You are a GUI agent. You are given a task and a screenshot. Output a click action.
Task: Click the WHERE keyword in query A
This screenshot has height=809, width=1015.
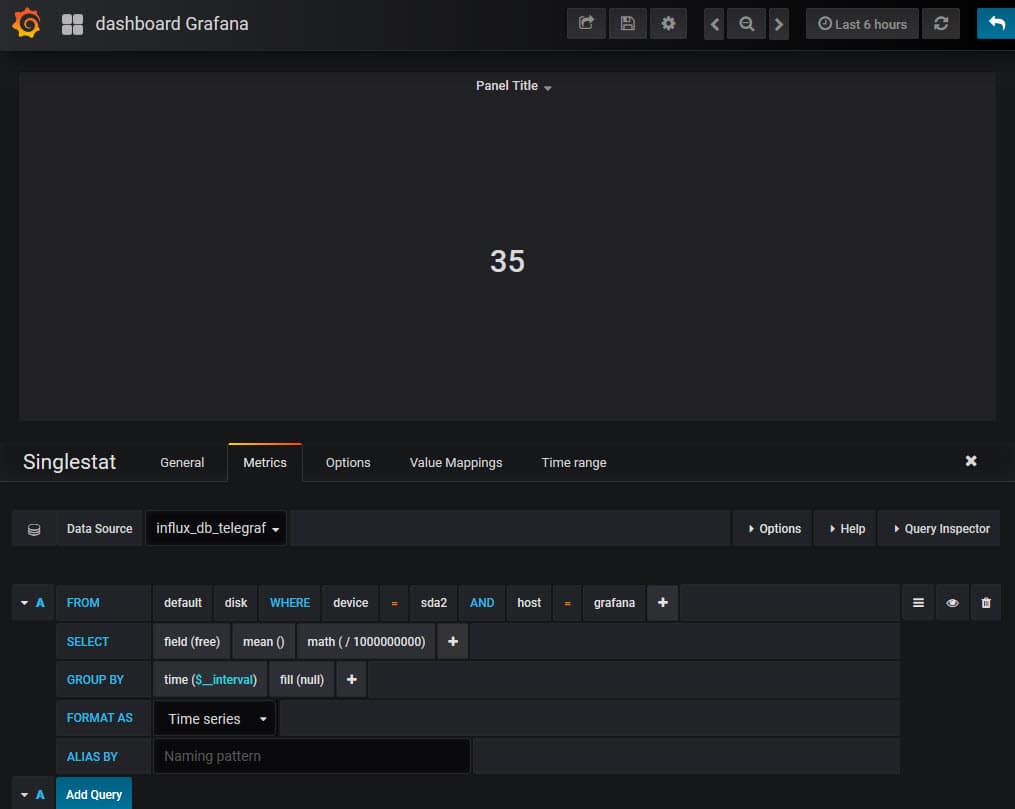[289, 603]
